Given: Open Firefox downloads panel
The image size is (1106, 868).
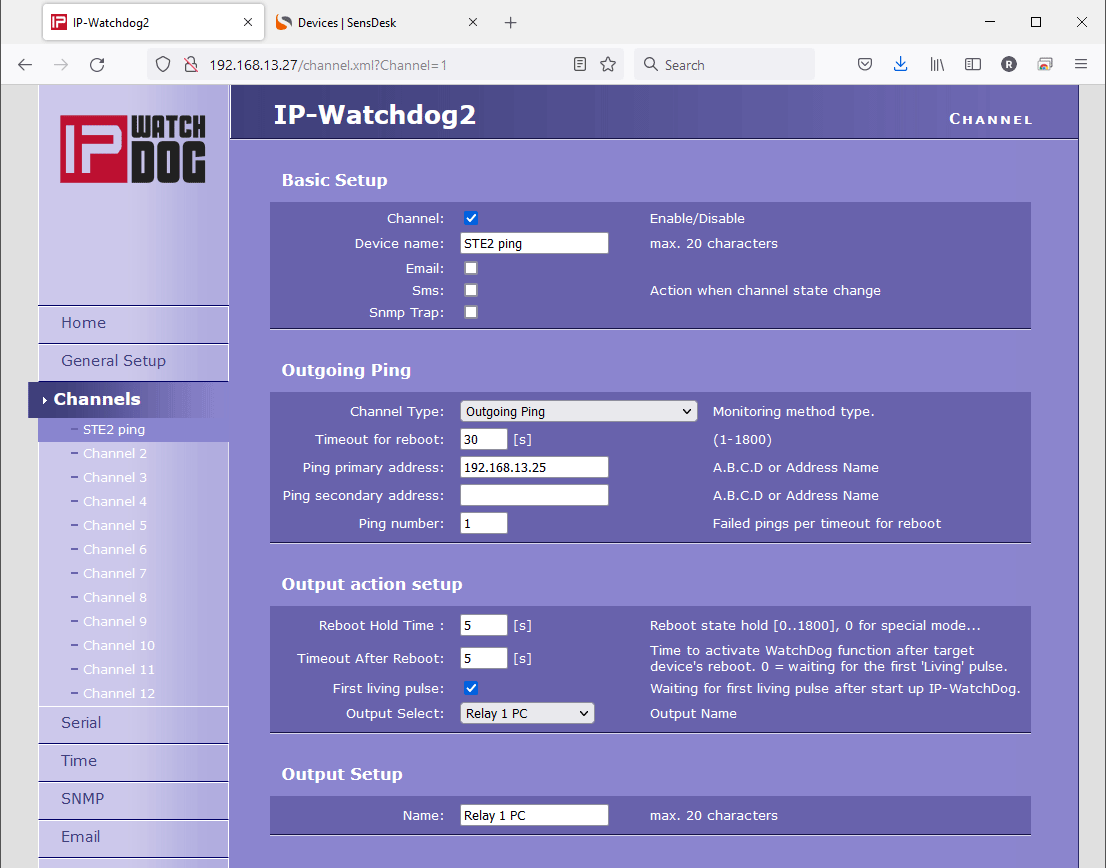Looking at the screenshot, I should point(900,65).
